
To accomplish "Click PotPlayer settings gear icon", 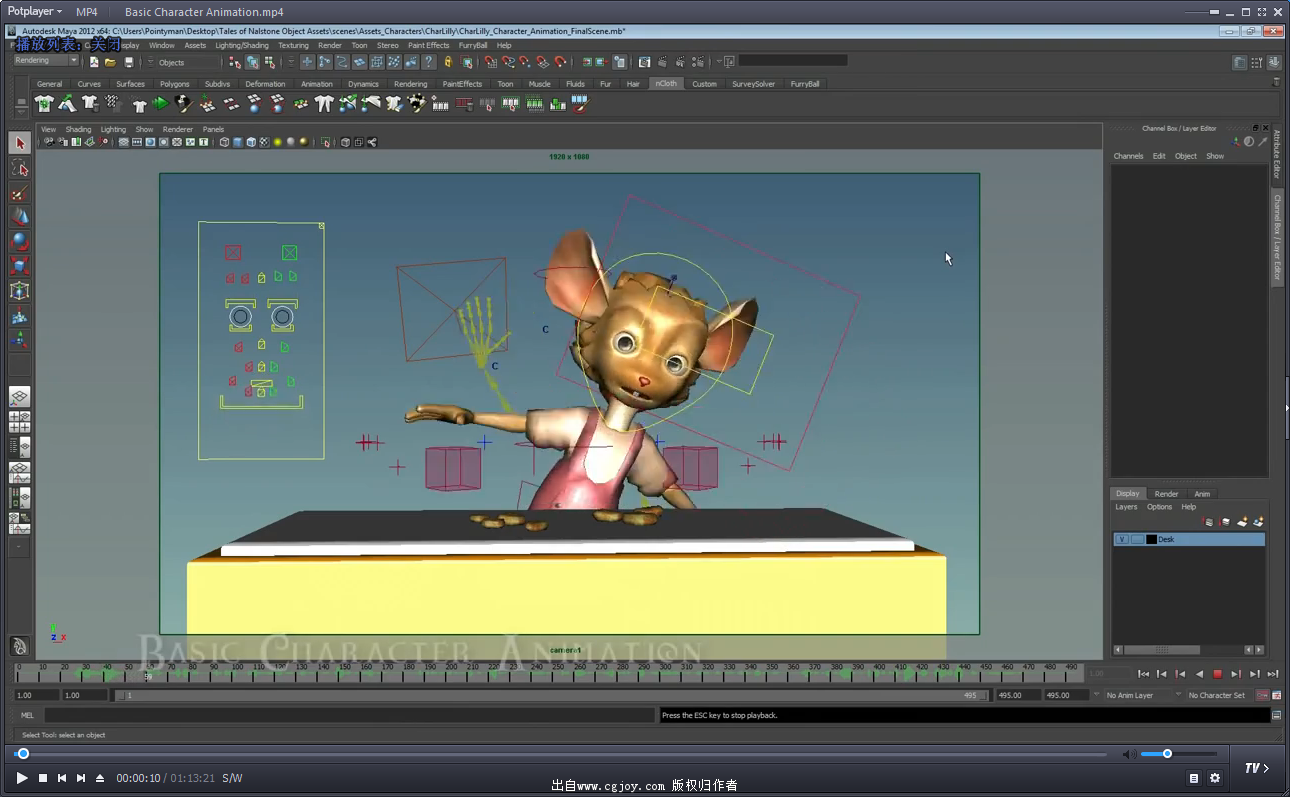I will click(1215, 778).
